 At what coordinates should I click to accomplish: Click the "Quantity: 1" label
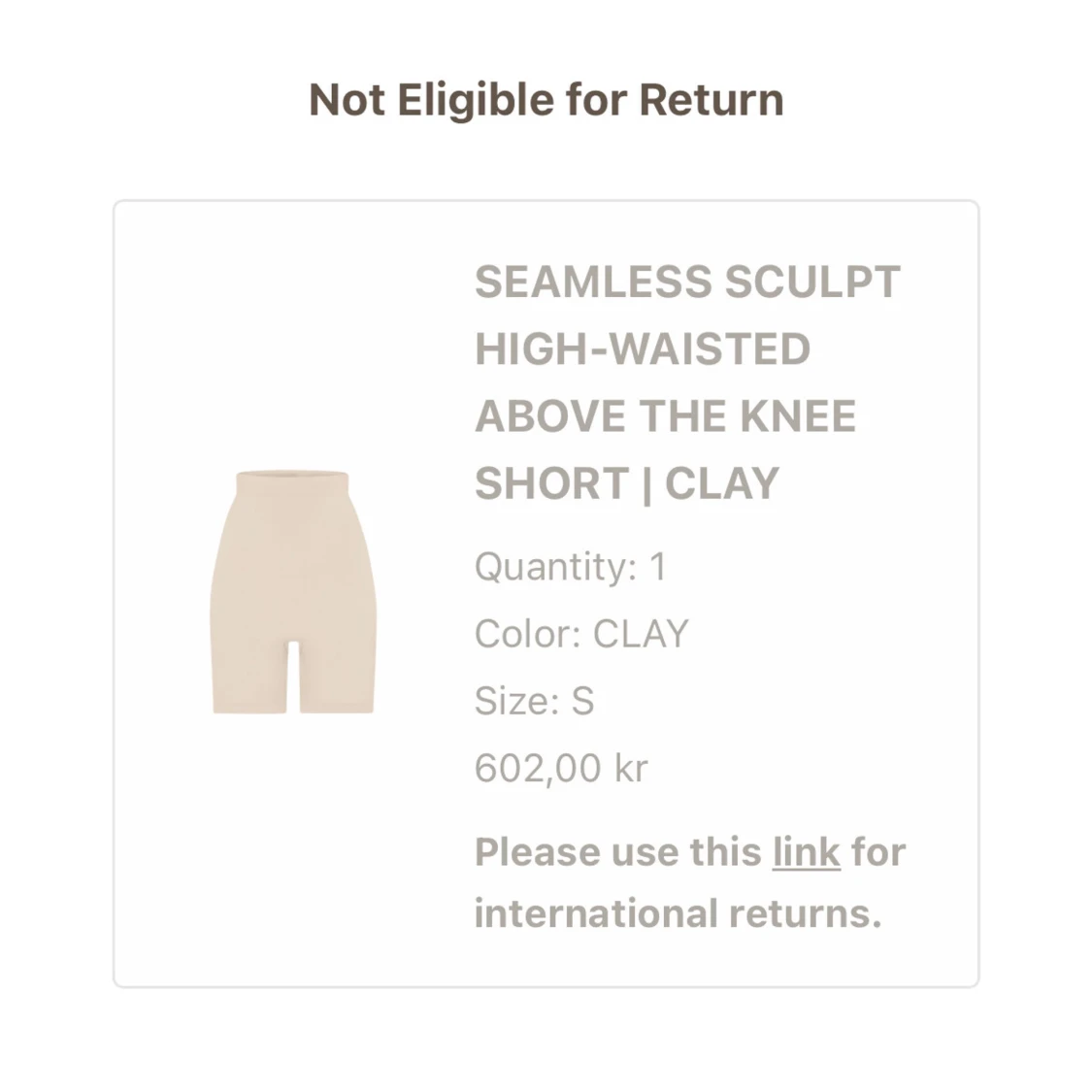(x=570, y=567)
